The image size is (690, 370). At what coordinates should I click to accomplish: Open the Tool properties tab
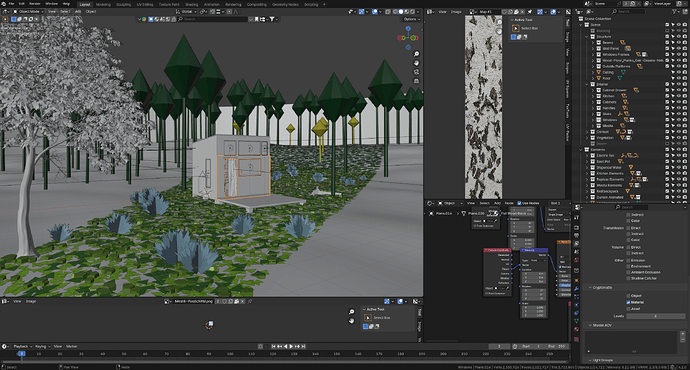pos(576,218)
